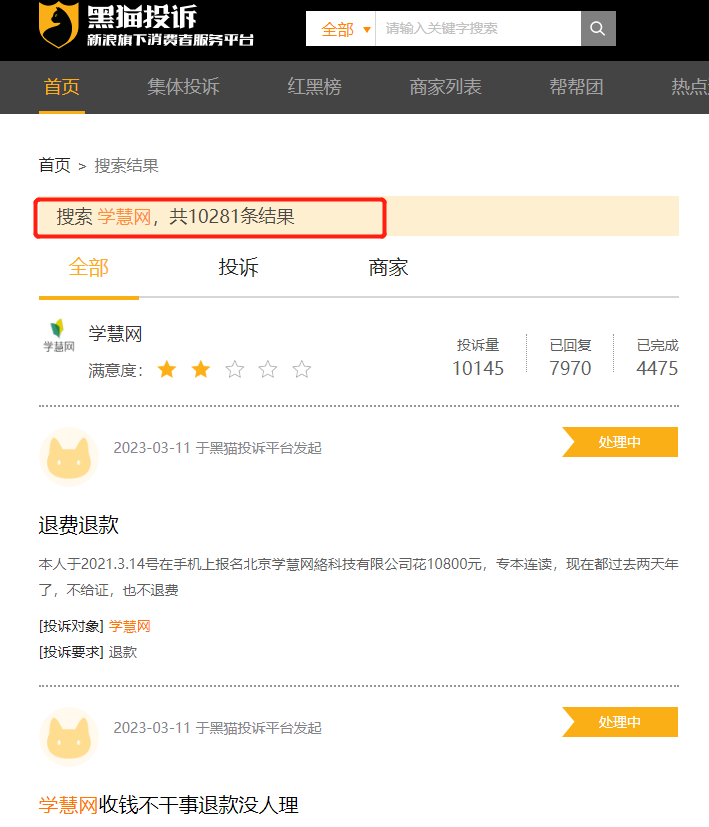The image size is (709, 827).
Task: Click the 投诉要求 退款 line
Action: coord(88,652)
